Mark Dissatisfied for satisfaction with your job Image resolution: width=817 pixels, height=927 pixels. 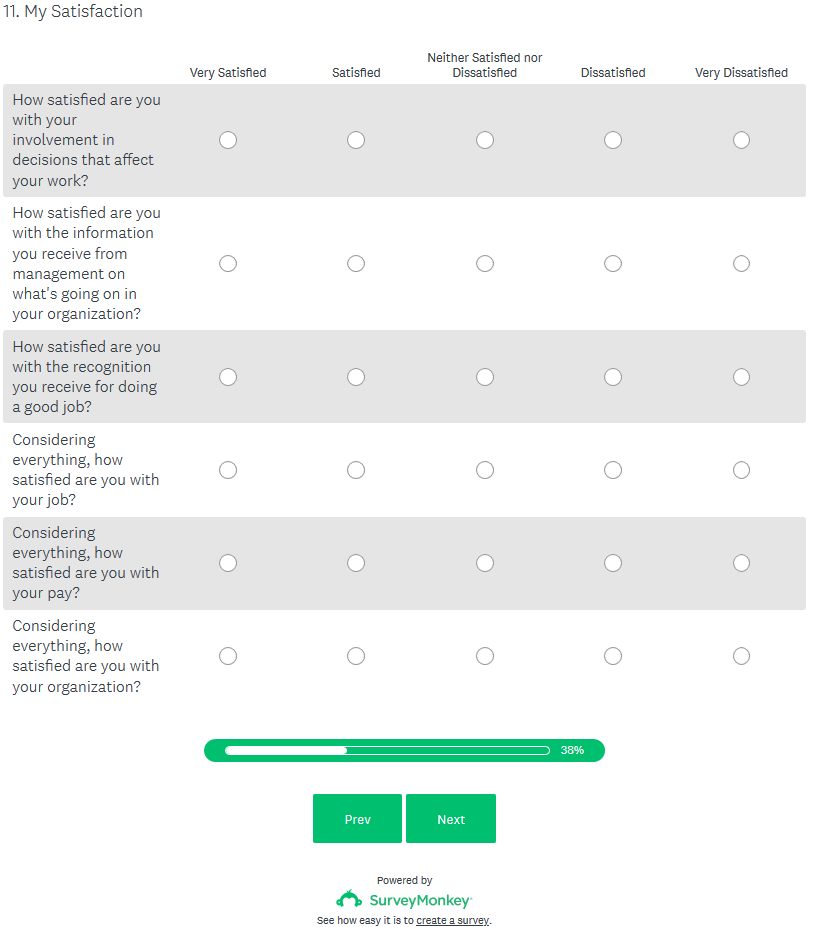tap(613, 470)
